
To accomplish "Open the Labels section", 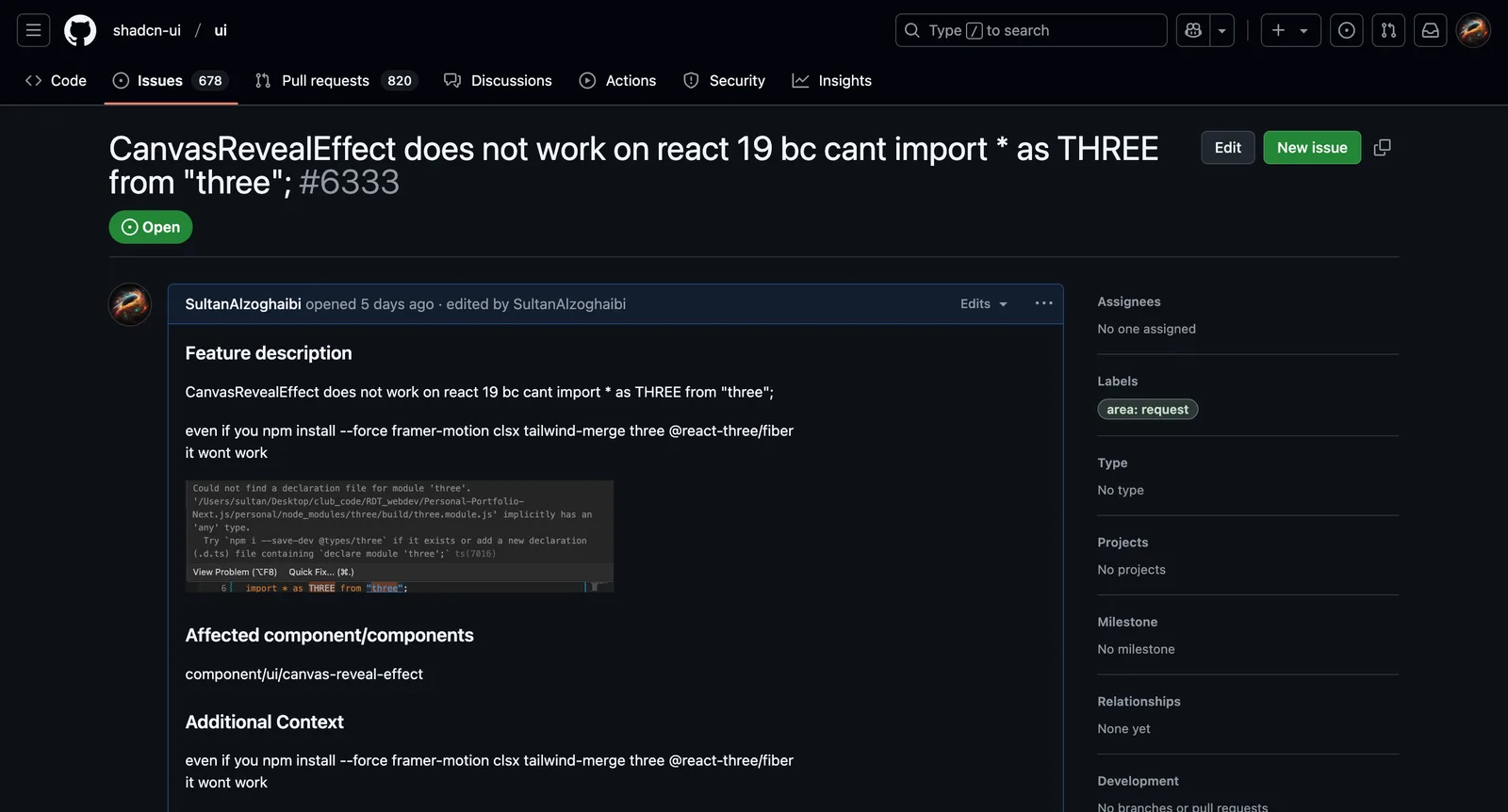I will [x=1118, y=382].
